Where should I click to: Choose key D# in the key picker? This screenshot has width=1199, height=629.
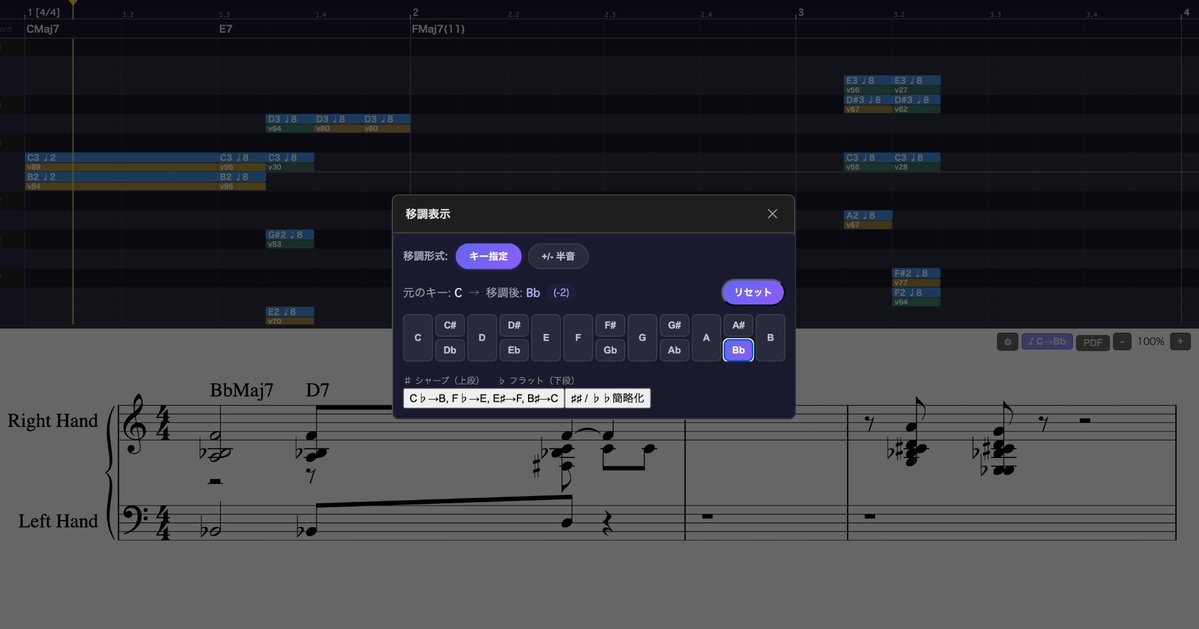coord(514,325)
